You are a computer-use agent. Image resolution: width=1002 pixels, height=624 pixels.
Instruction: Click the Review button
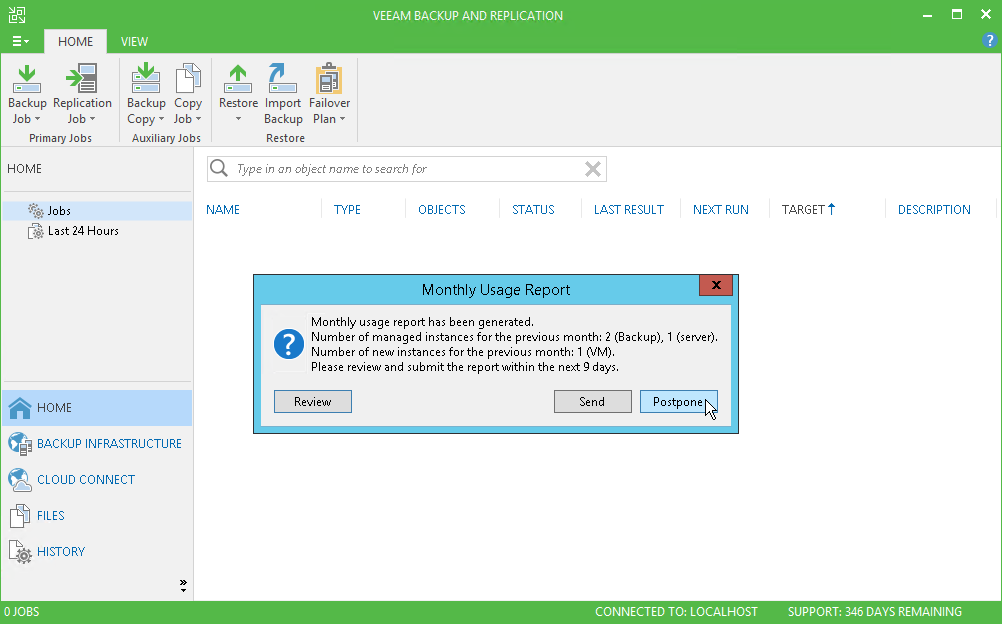point(312,402)
